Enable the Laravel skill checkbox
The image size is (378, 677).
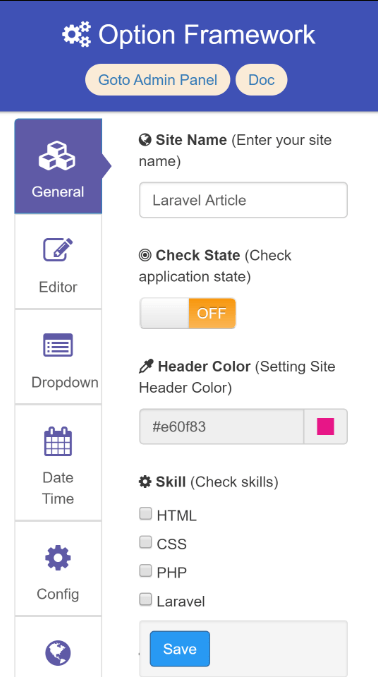(146, 599)
